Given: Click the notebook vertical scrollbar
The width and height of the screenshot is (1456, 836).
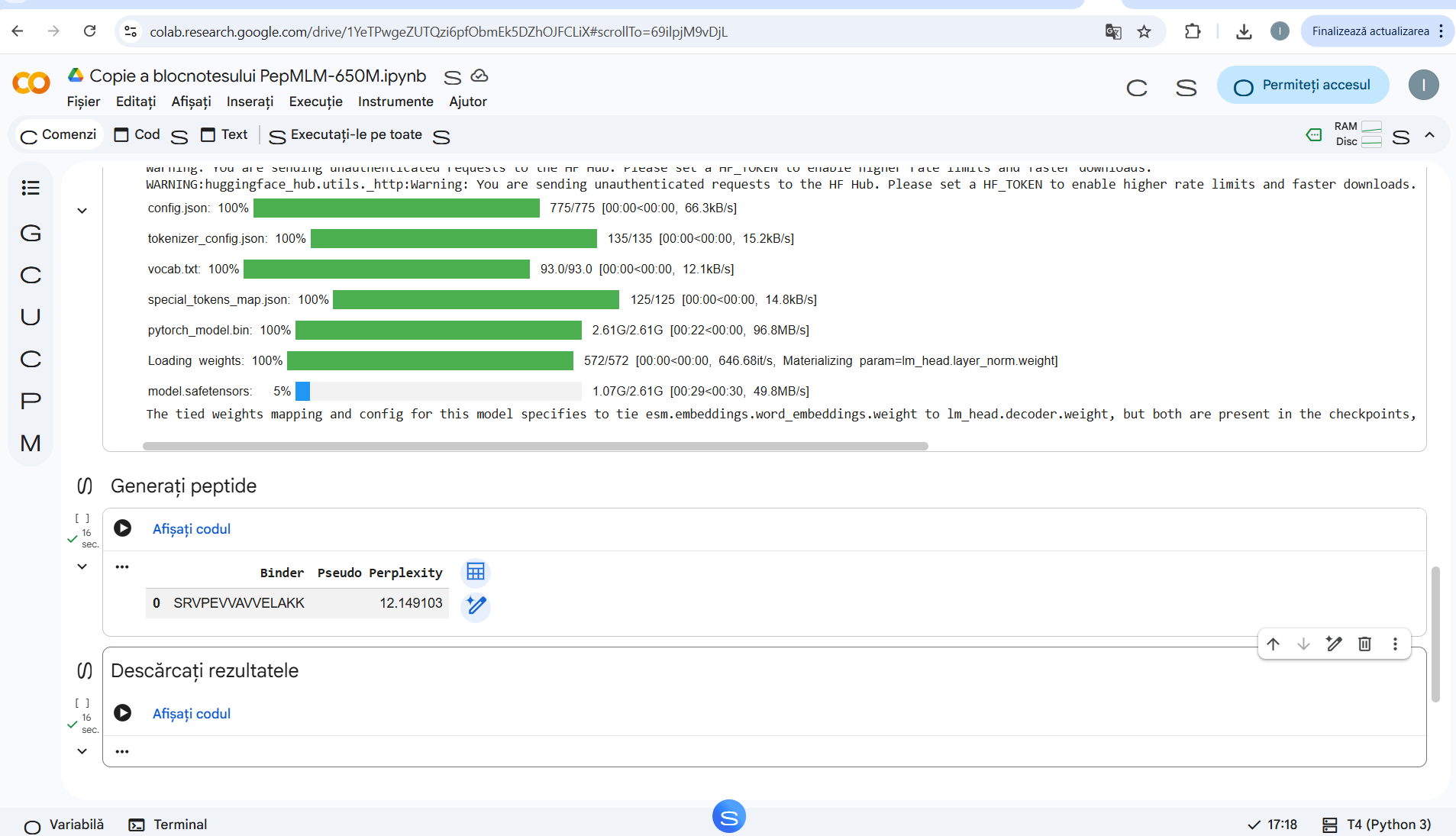Looking at the screenshot, I should click(1435, 634).
